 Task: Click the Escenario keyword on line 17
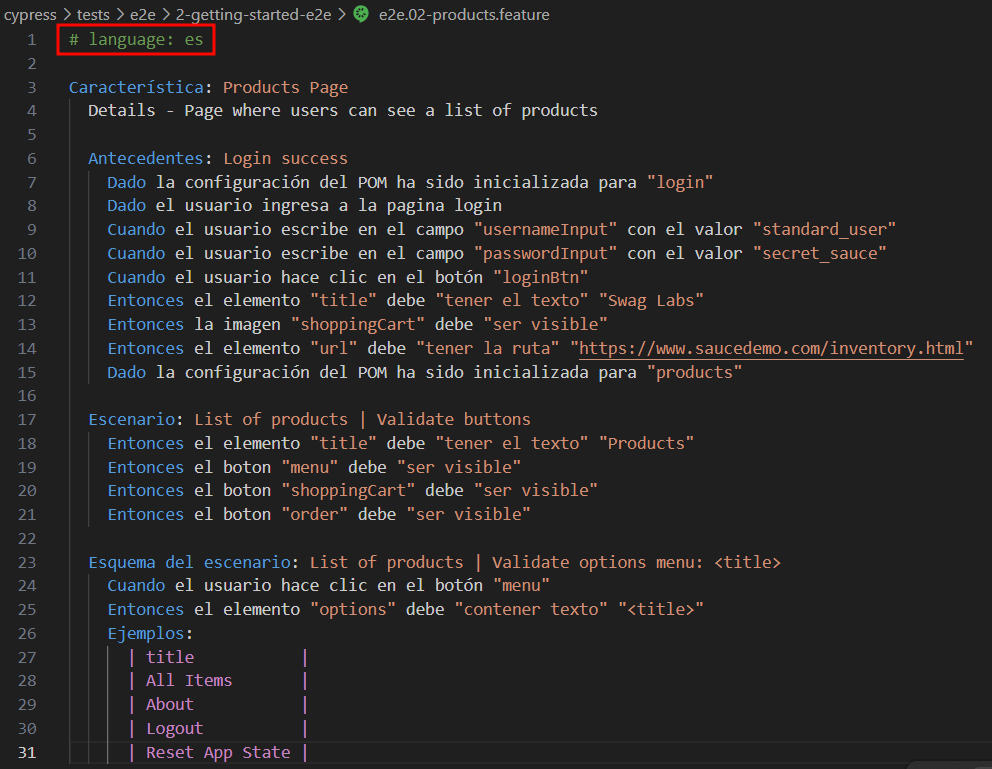pos(132,419)
